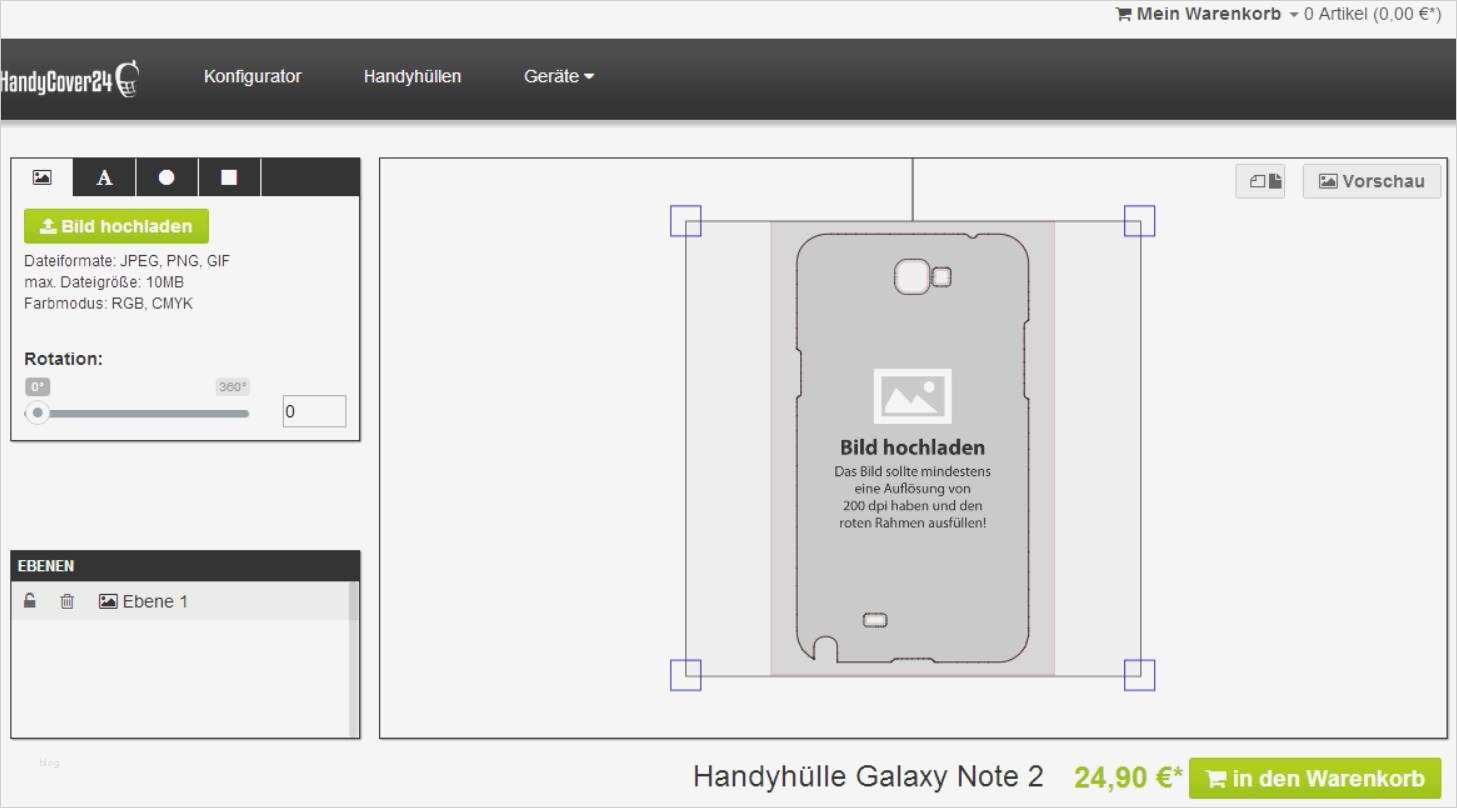The height and width of the screenshot is (808, 1457).
Task: Click the Rotation label
Action: point(63,359)
